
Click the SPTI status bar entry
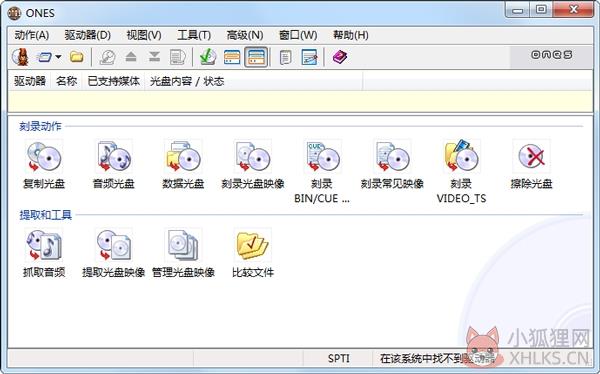pos(339,358)
